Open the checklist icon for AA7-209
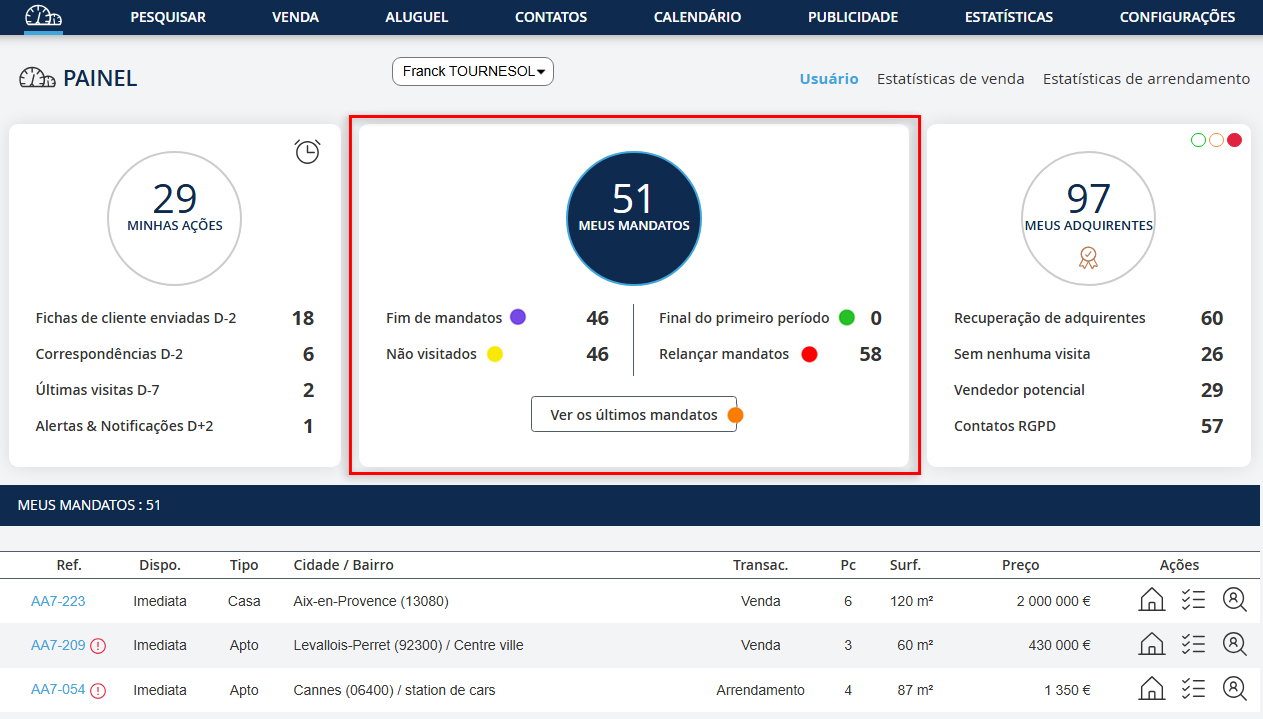Image resolution: width=1263 pixels, height=719 pixels. [x=1192, y=645]
